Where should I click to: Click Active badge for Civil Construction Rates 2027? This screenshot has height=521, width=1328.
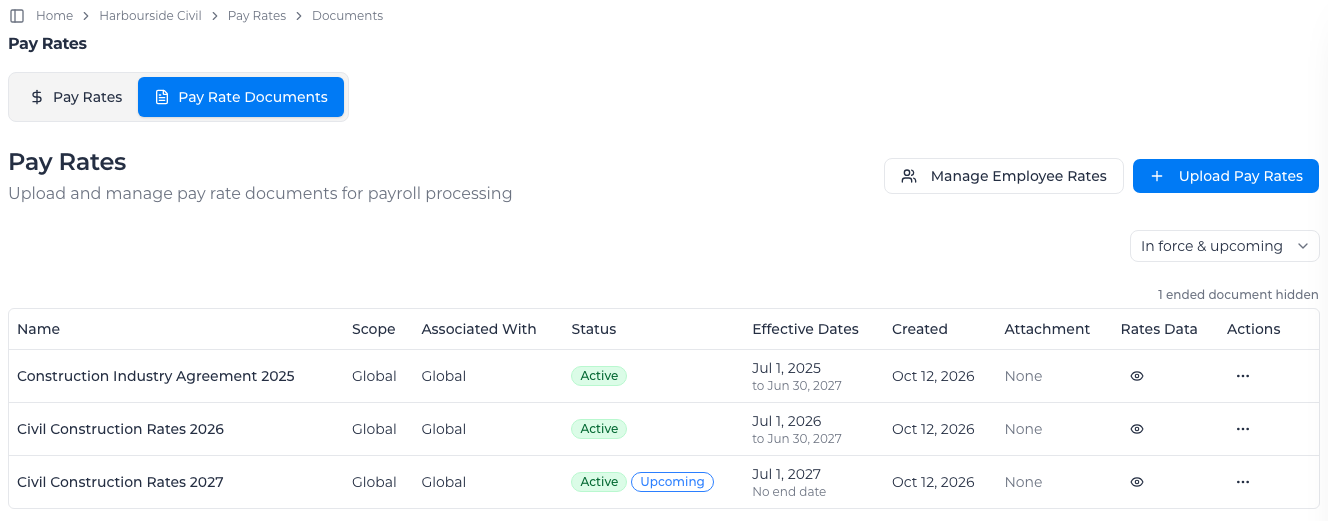pos(599,482)
